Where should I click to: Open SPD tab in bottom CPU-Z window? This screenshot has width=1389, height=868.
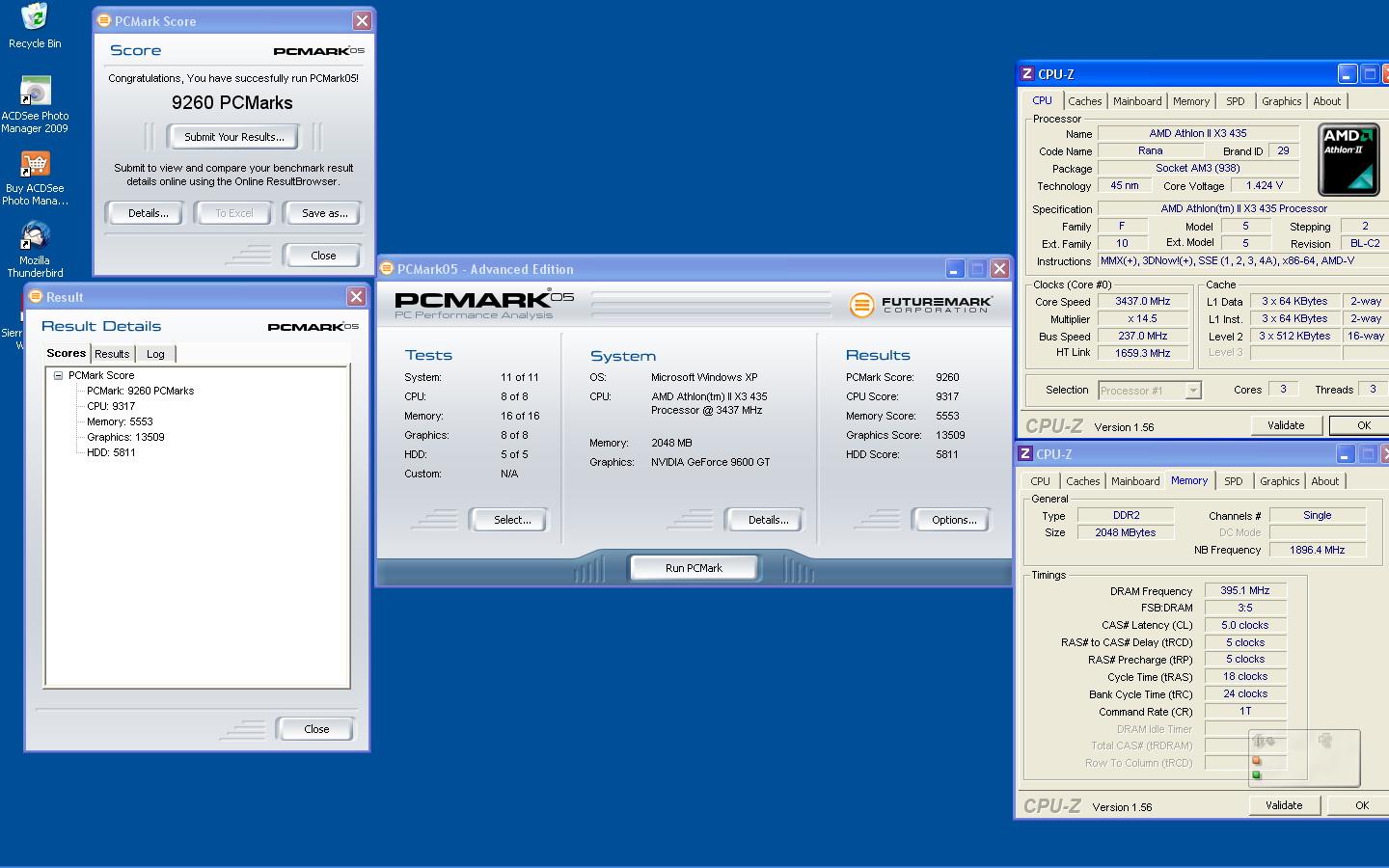tap(1234, 481)
